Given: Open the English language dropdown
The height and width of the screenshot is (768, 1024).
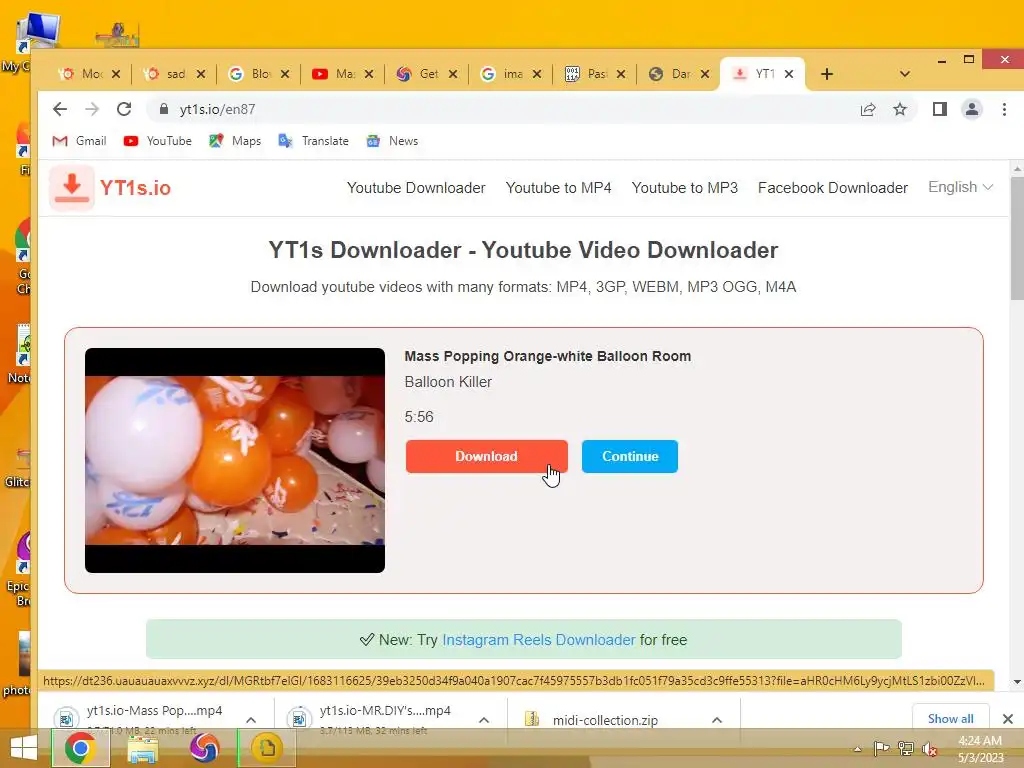Looking at the screenshot, I should coord(961,187).
